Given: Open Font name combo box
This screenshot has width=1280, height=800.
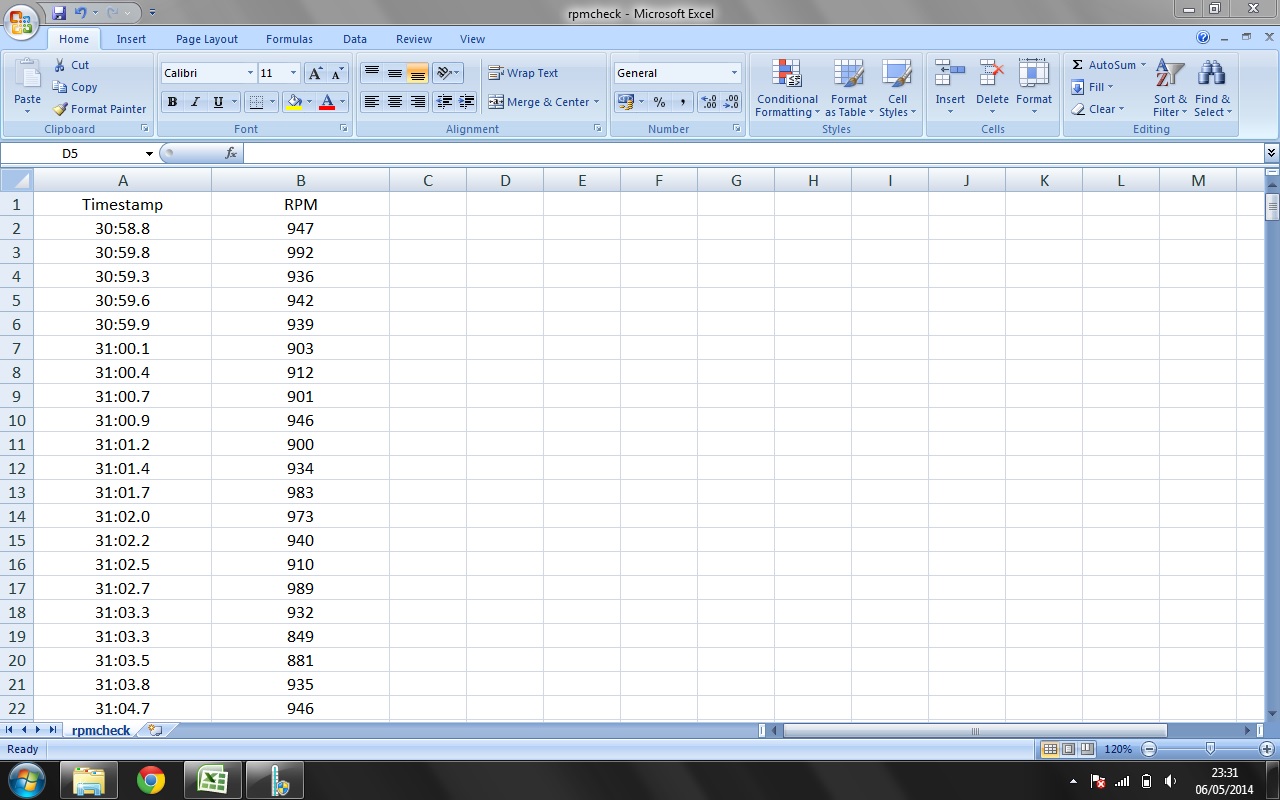Looking at the screenshot, I should (x=208, y=73).
